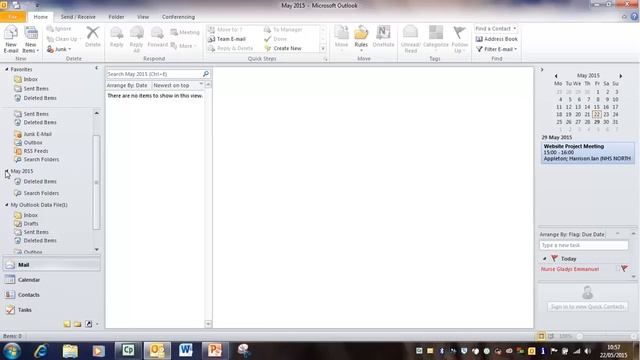This screenshot has height=360, width=640.
Task: Click the search magnifier icon
Action: pos(206,74)
